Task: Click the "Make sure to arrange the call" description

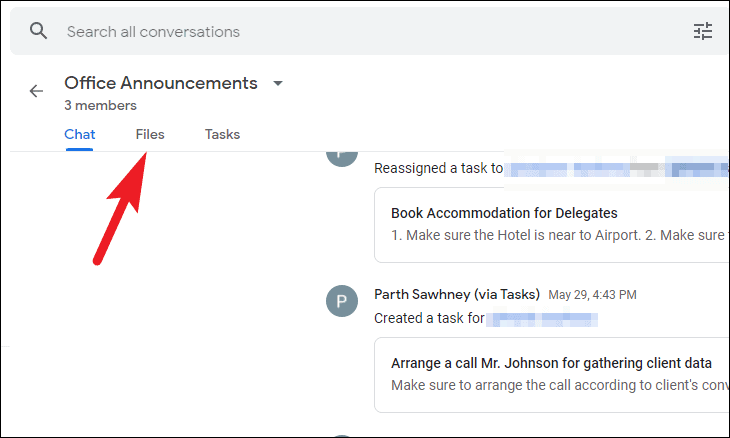Action: 557,385
